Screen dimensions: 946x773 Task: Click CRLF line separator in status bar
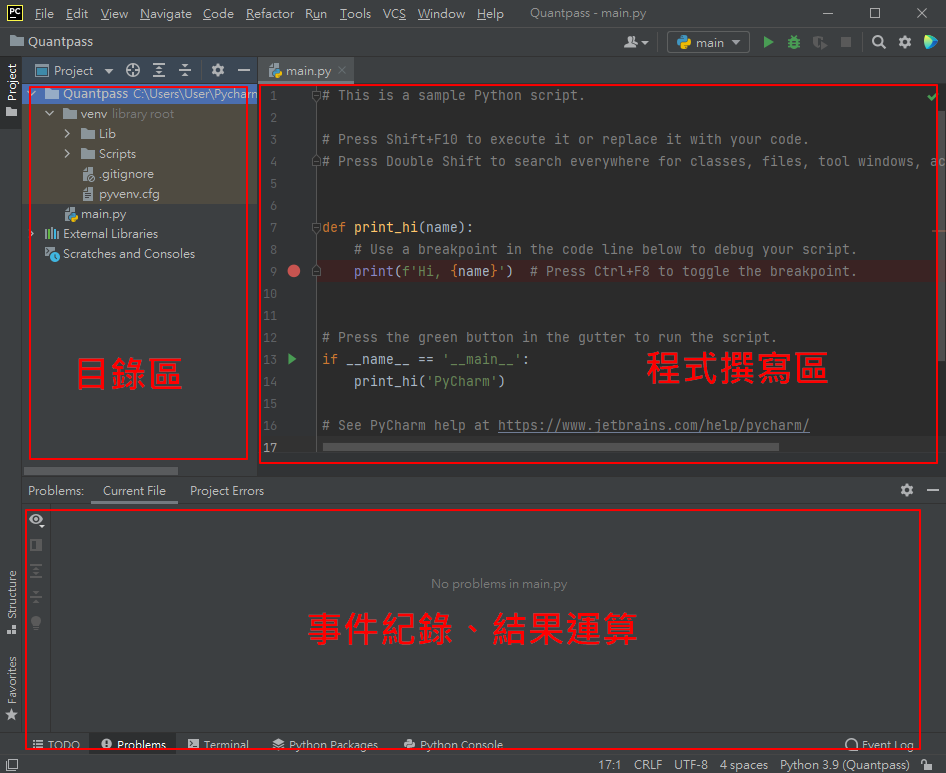648,765
